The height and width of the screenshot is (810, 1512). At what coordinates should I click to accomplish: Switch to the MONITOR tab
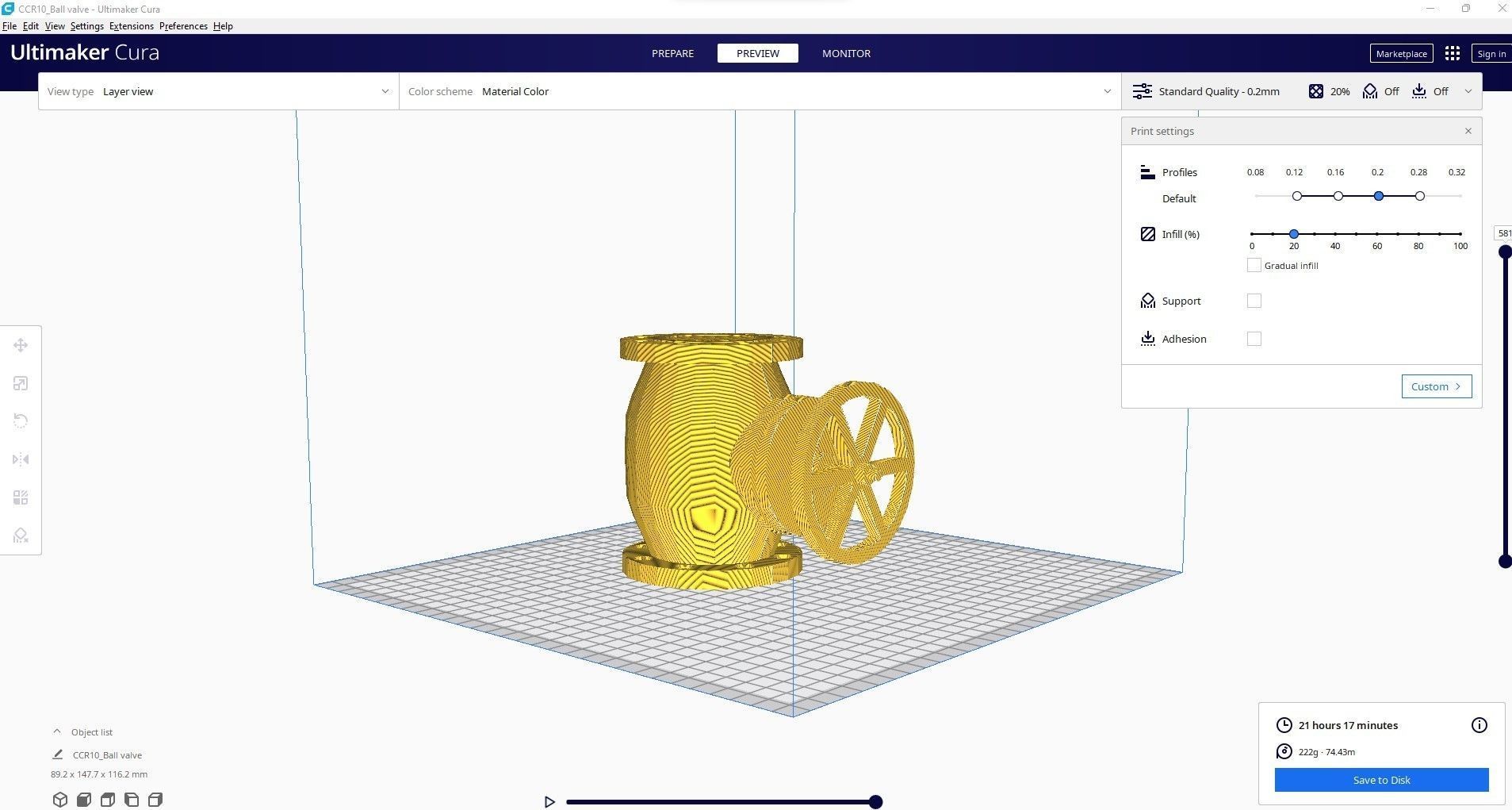coord(845,53)
